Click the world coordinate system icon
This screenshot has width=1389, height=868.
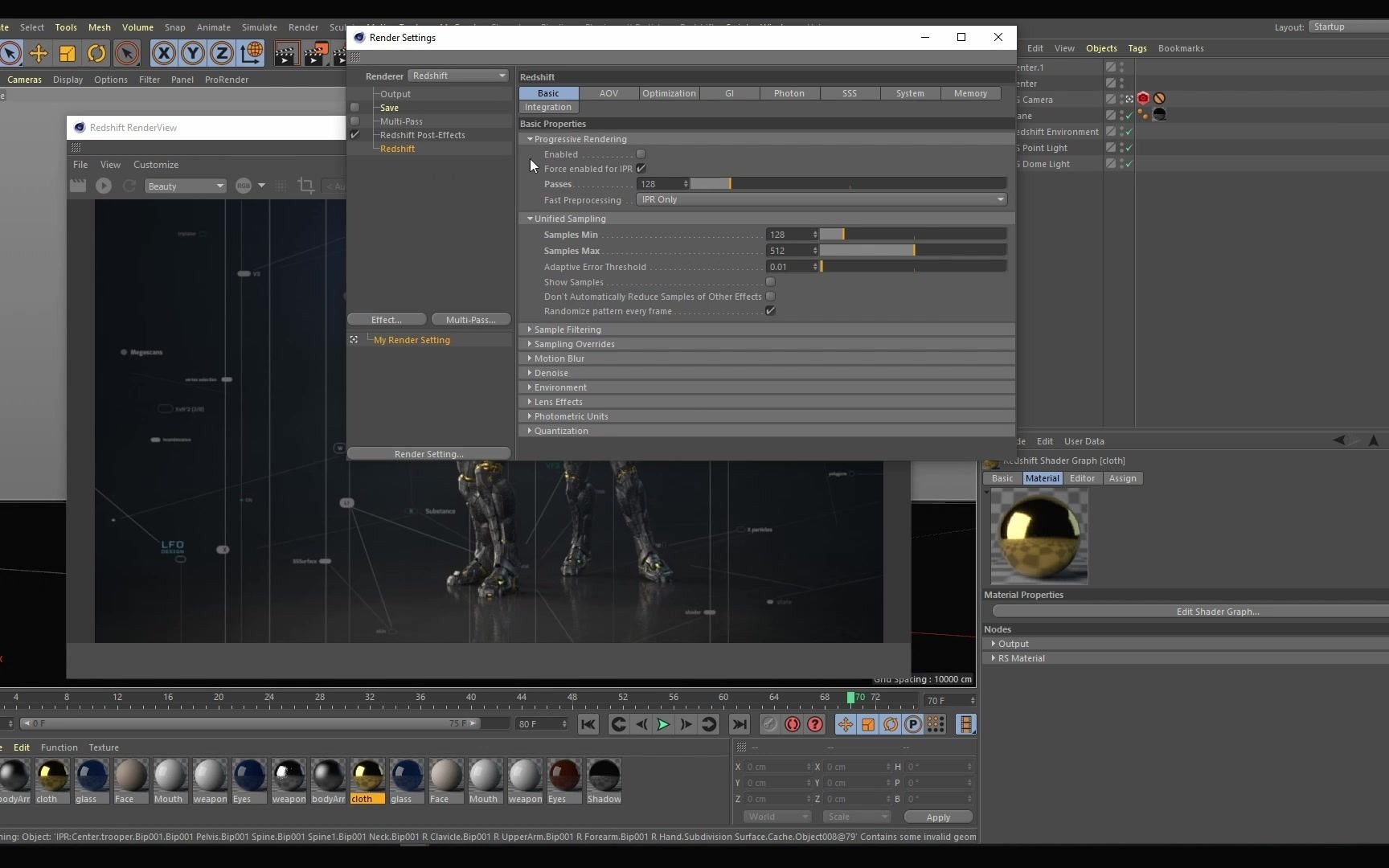pos(252,53)
